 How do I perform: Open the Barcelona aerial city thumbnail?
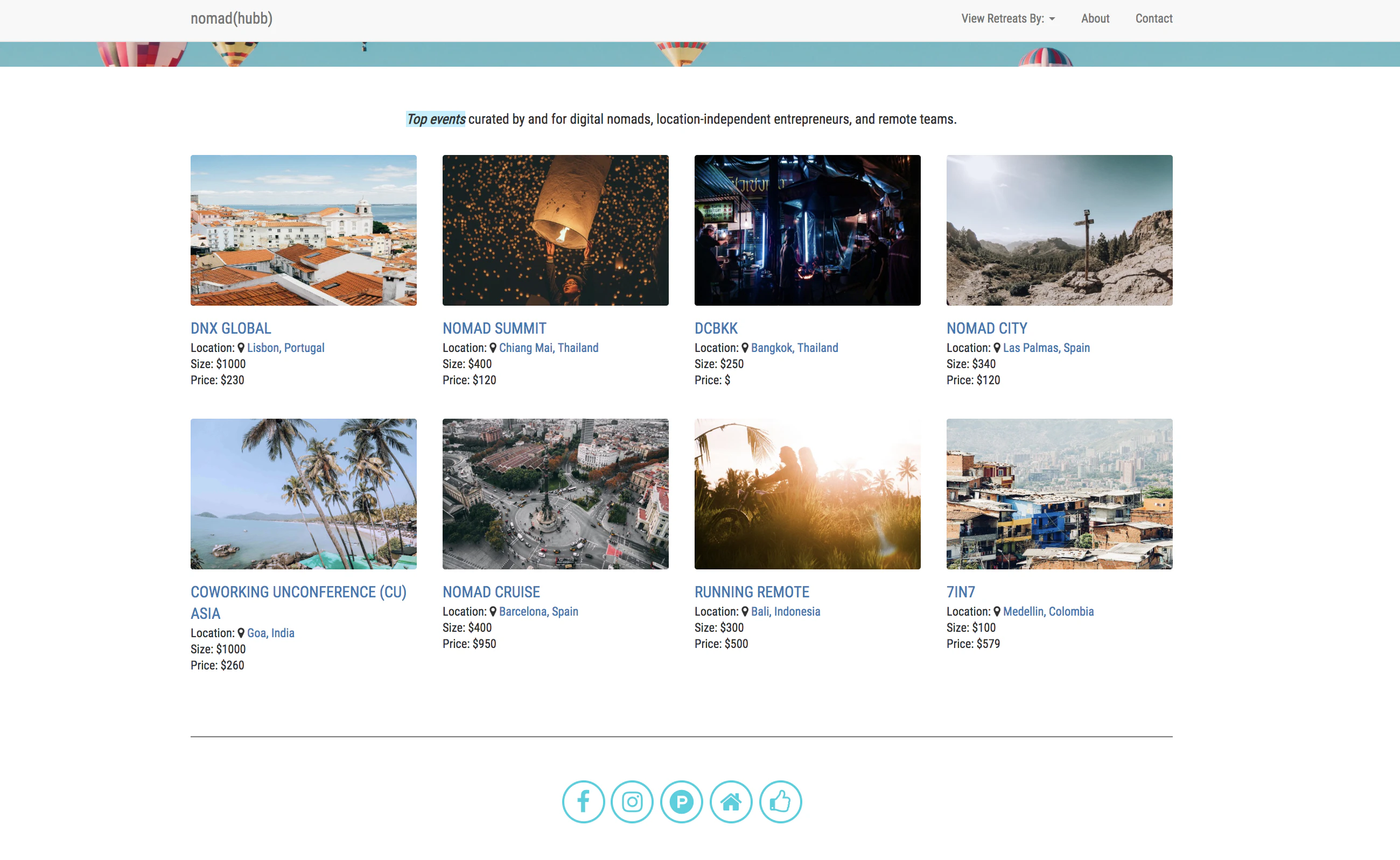point(556,494)
